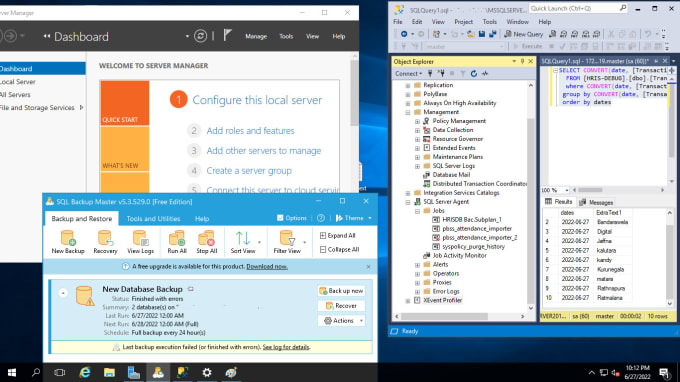680x382 pixels.
Task: Click the save icon in SSMS toolbar
Action: click(482, 34)
